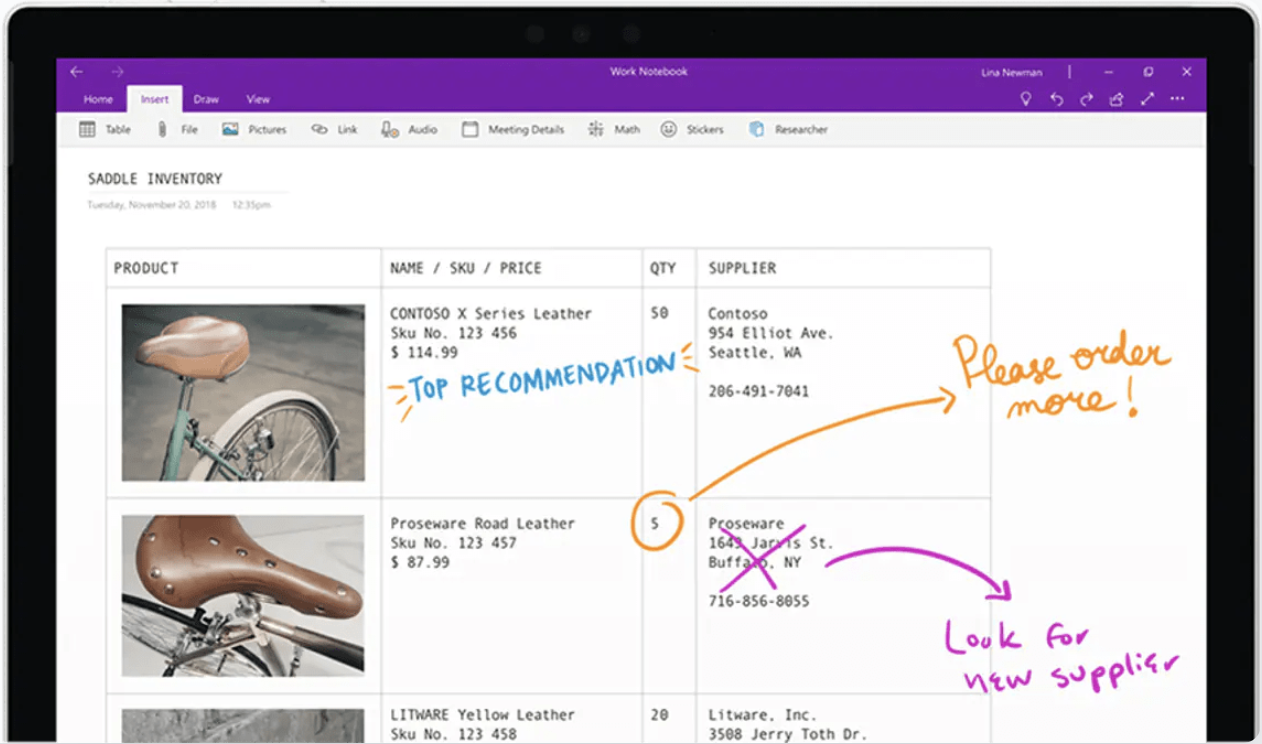Open the View tab
Image resolution: width=1262 pixels, height=744 pixels.
pos(258,99)
